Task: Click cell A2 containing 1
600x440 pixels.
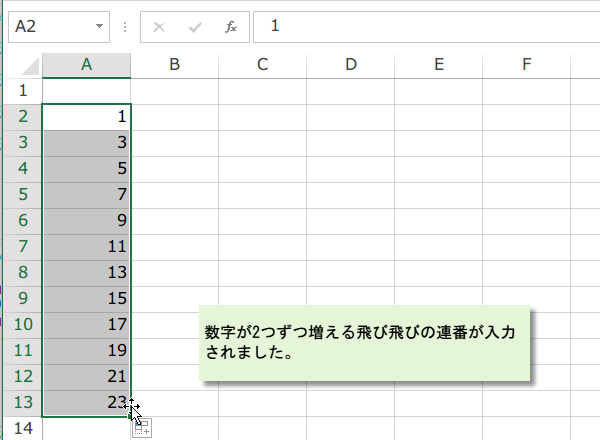Action: click(x=87, y=116)
